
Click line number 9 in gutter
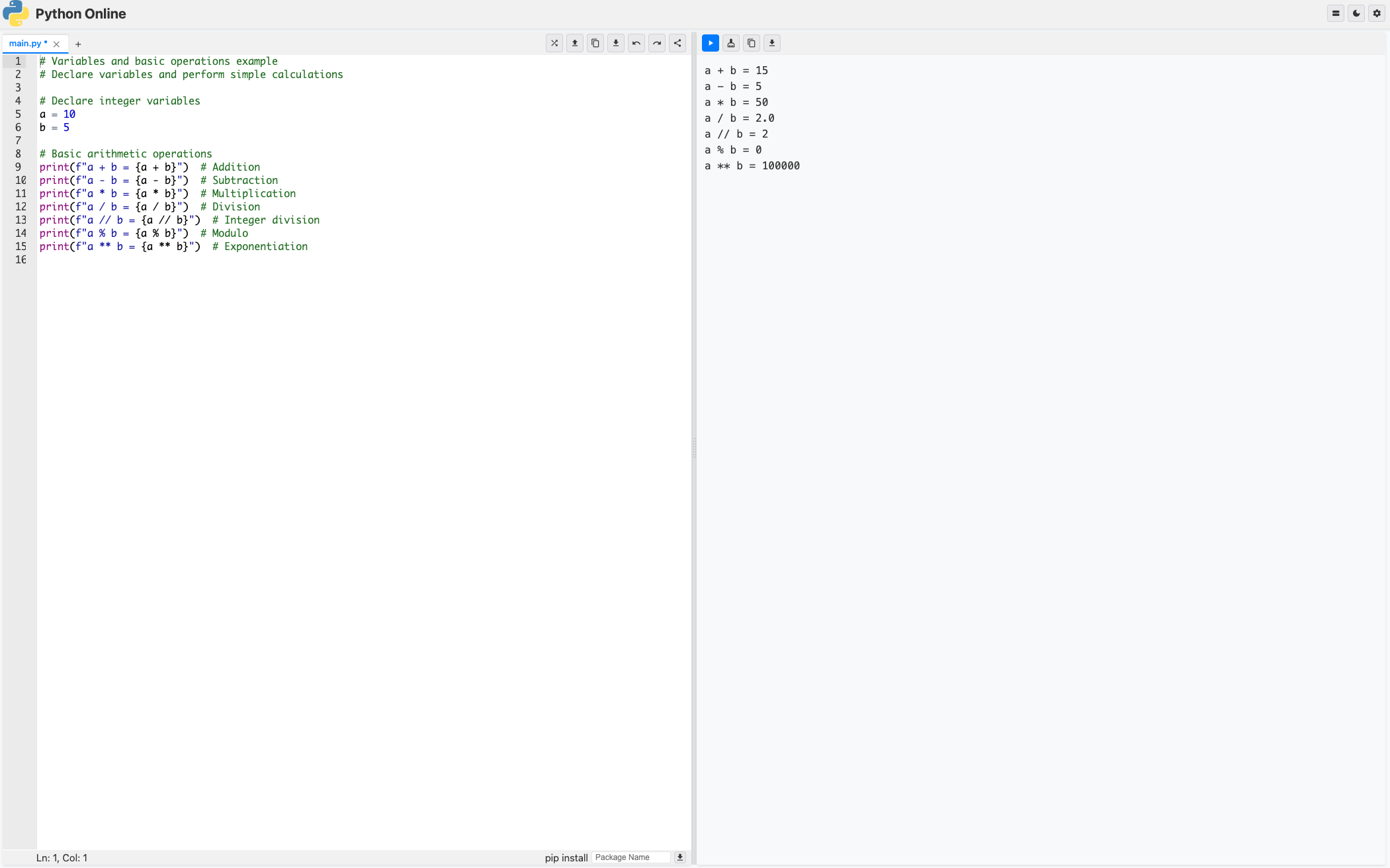(19, 167)
